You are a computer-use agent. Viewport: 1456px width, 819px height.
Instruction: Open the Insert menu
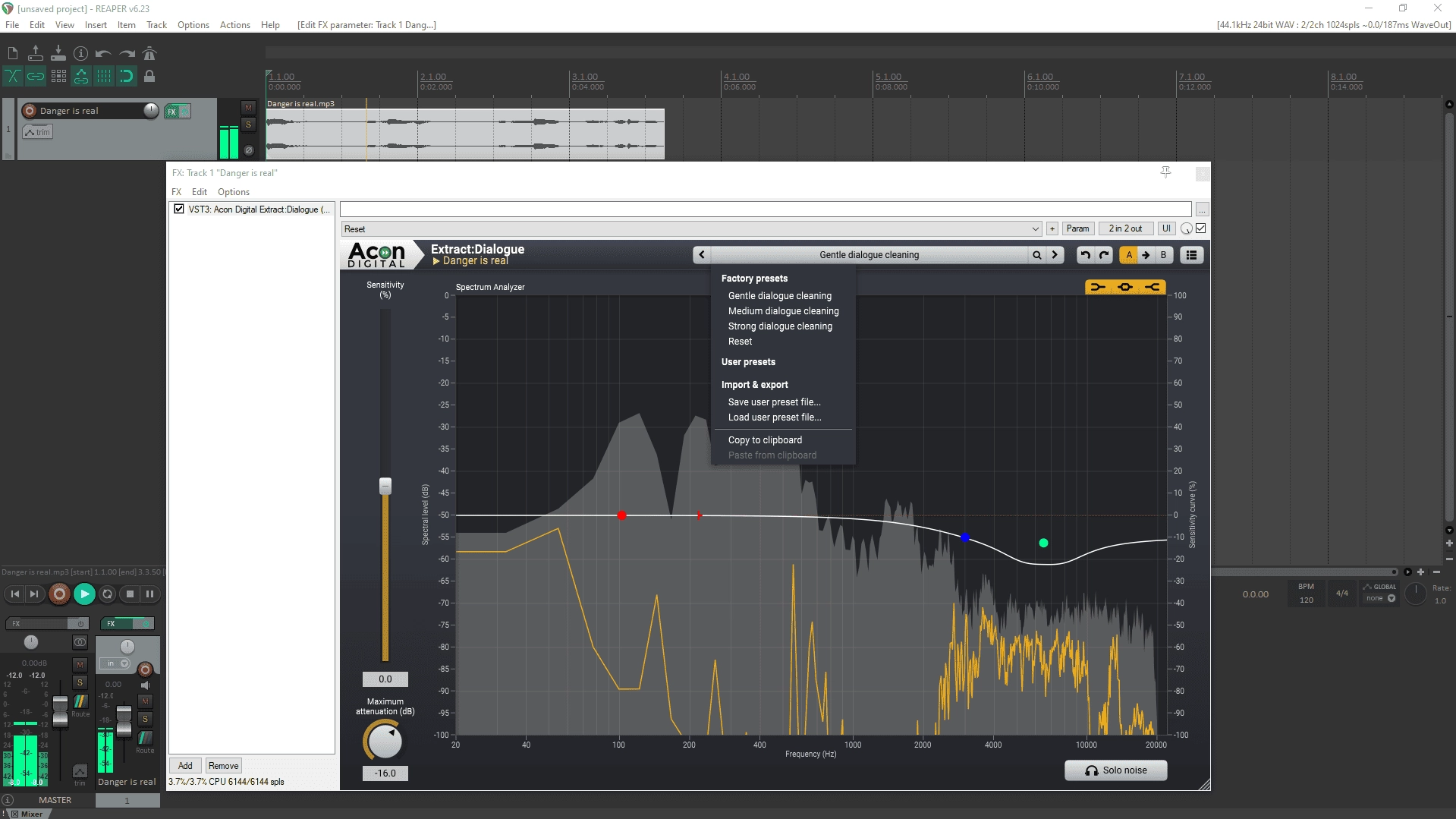pos(96,25)
